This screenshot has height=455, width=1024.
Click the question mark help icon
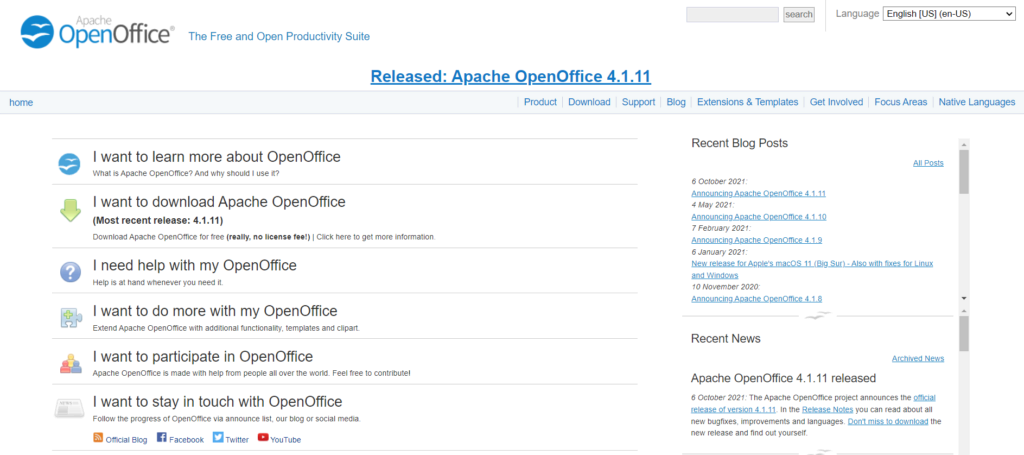(70, 272)
